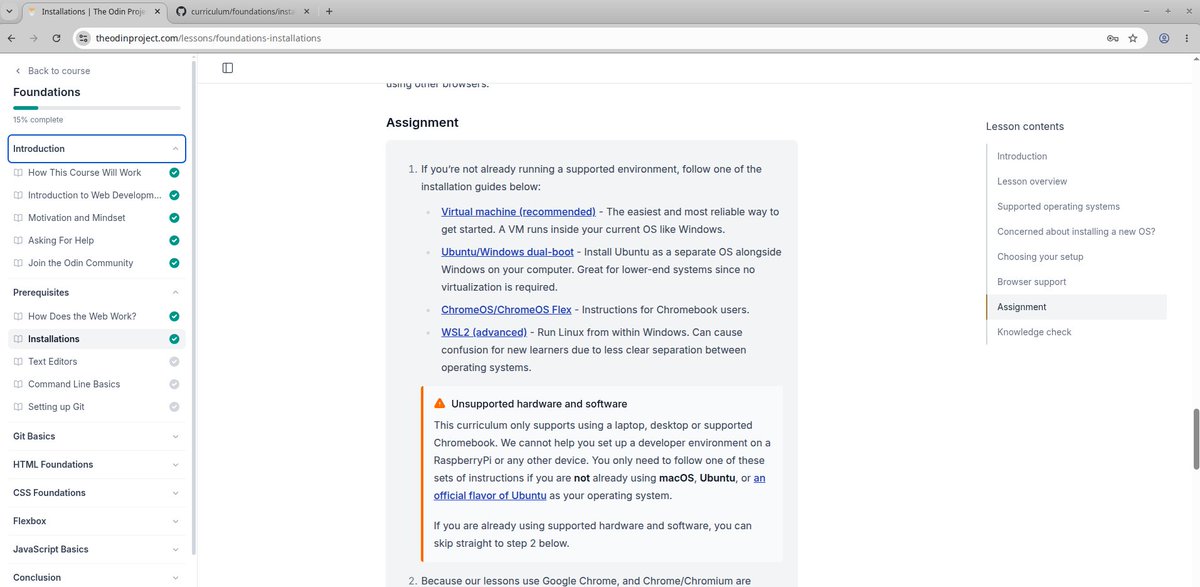1200x587 pixels.
Task: Jump to Browser support section
Action: click(1031, 282)
